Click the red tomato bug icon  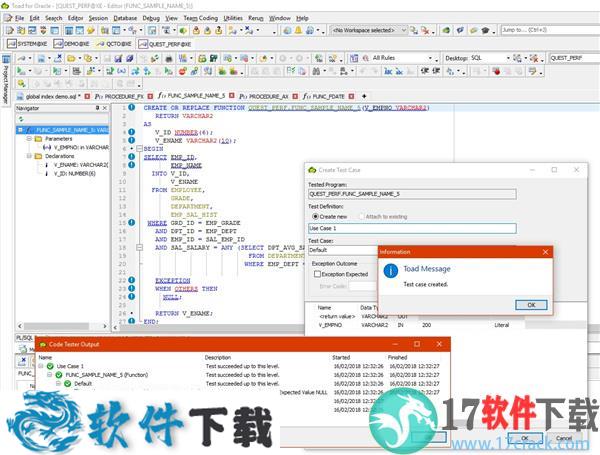[x=496, y=71]
